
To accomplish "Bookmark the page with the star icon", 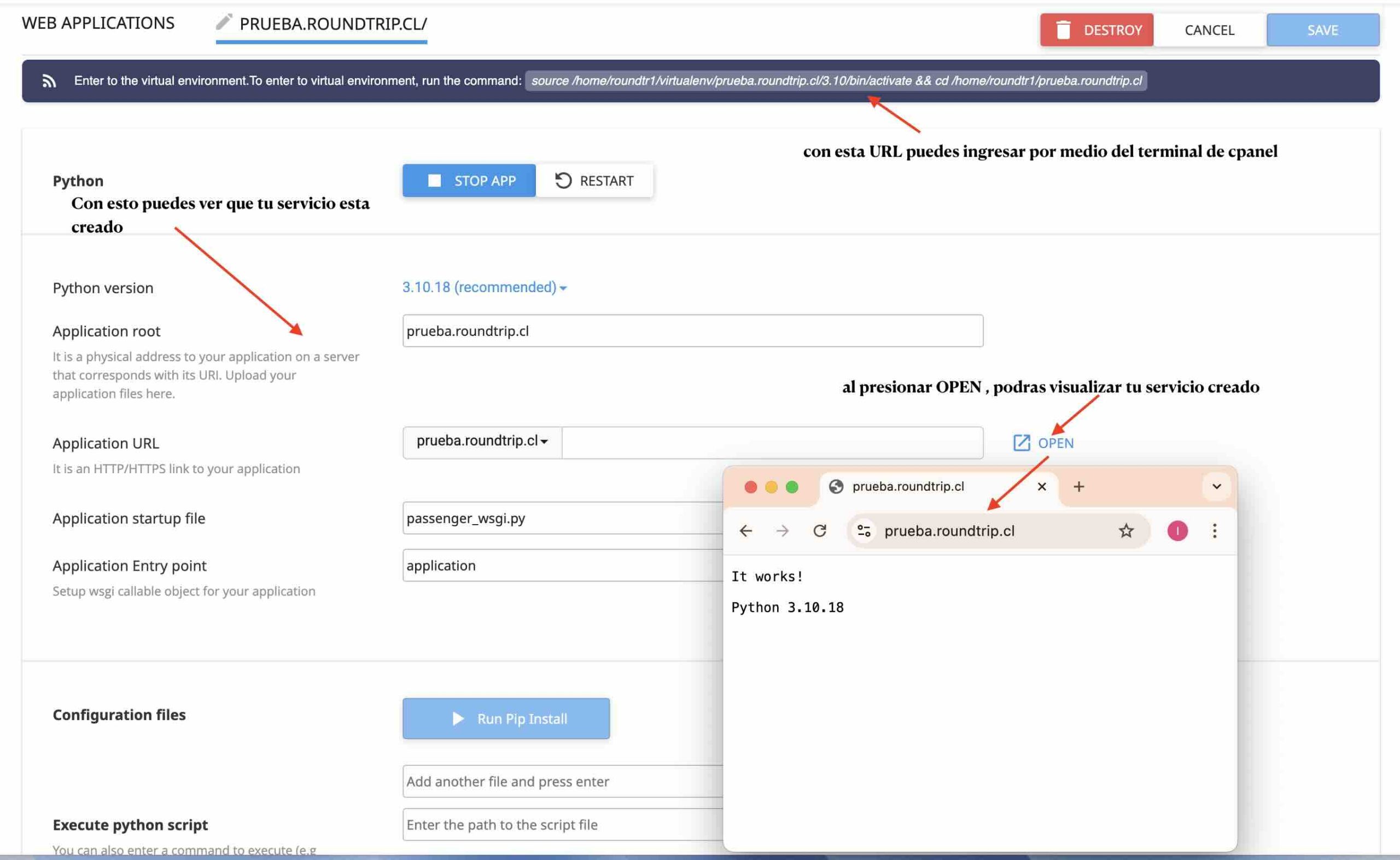I will (1125, 531).
